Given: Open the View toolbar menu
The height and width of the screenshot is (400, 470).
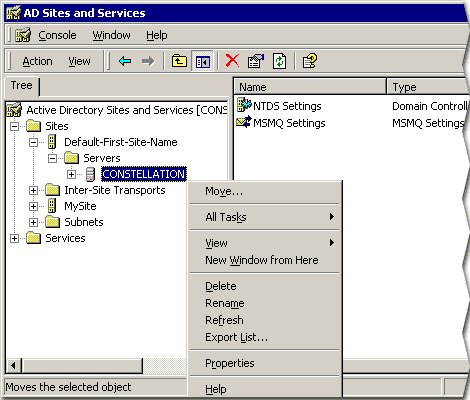Looking at the screenshot, I should pyautogui.click(x=79, y=61).
